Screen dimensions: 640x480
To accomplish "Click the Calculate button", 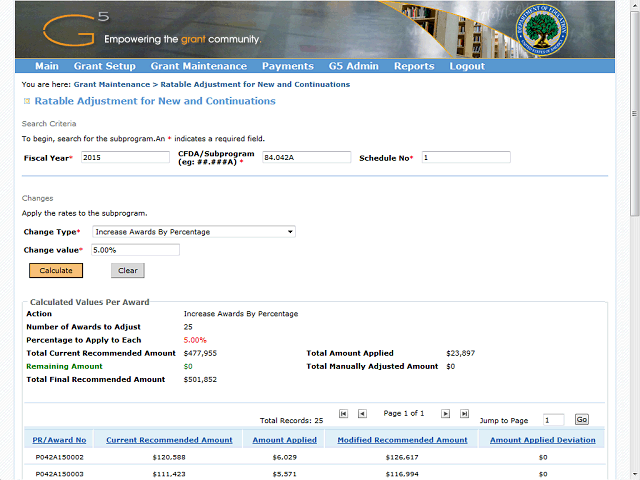I will [x=56, y=271].
